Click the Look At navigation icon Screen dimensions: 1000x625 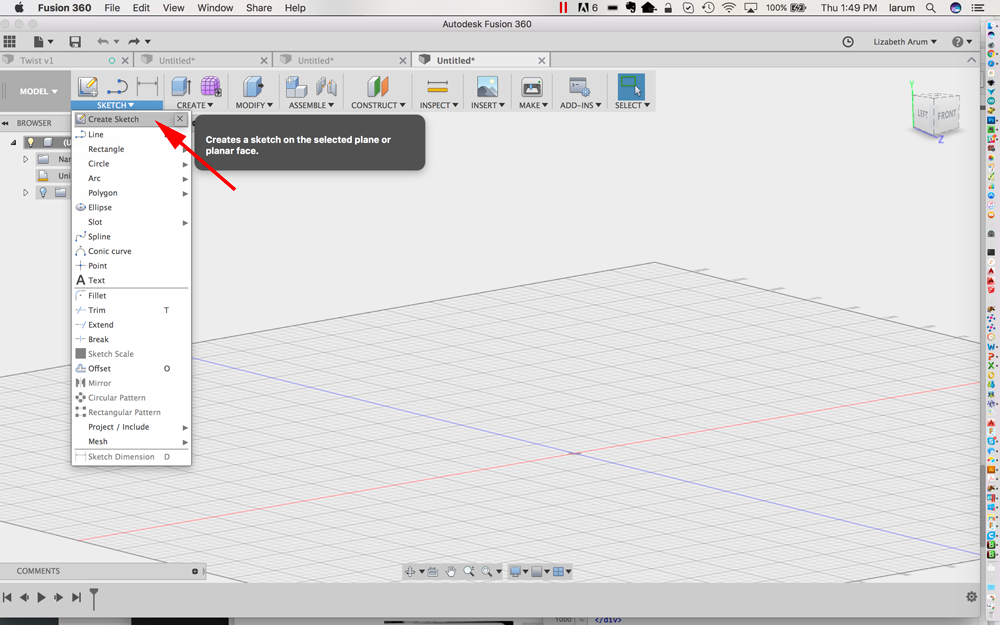433,571
